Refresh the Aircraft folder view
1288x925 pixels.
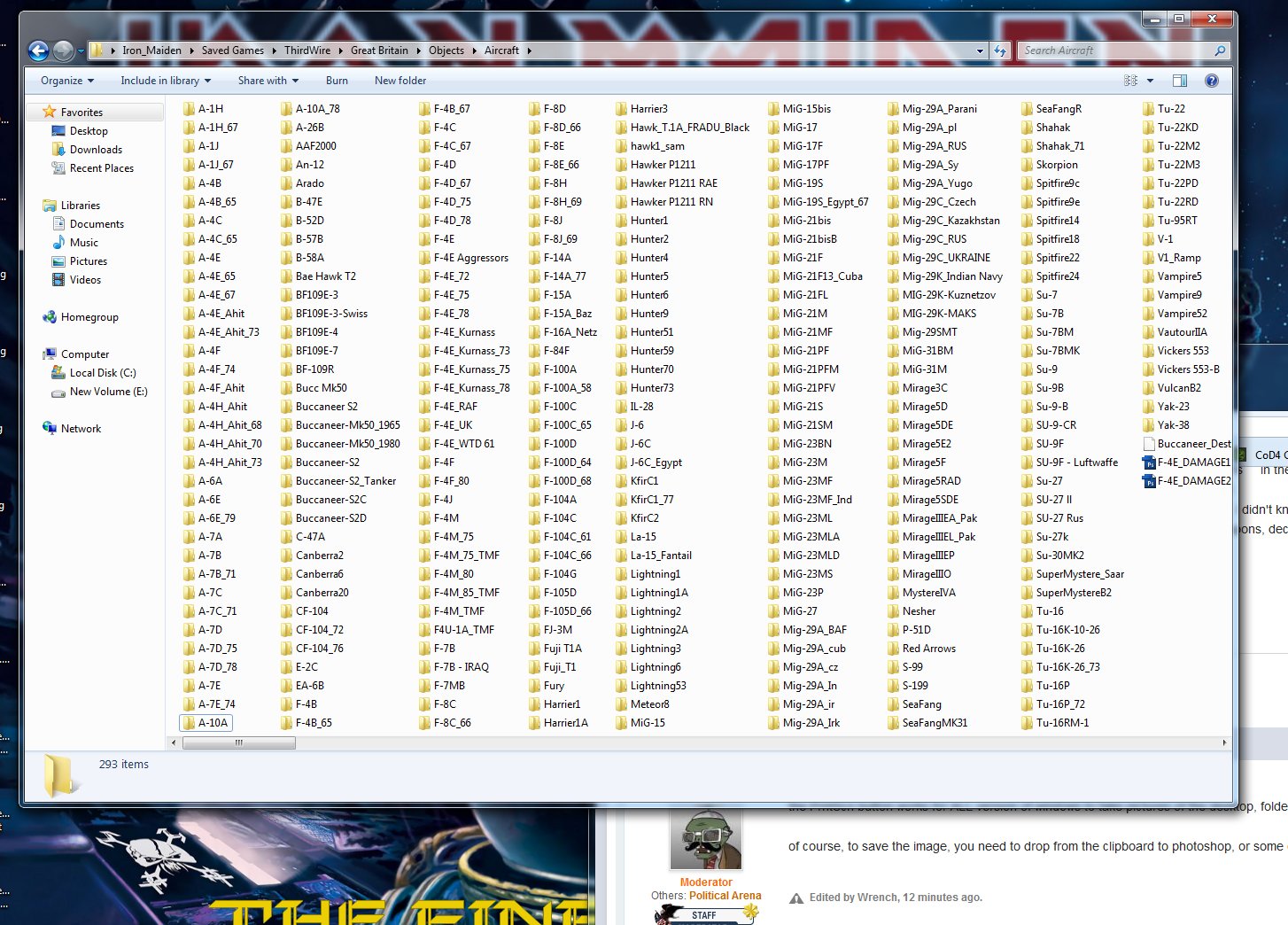tap(1000, 51)
